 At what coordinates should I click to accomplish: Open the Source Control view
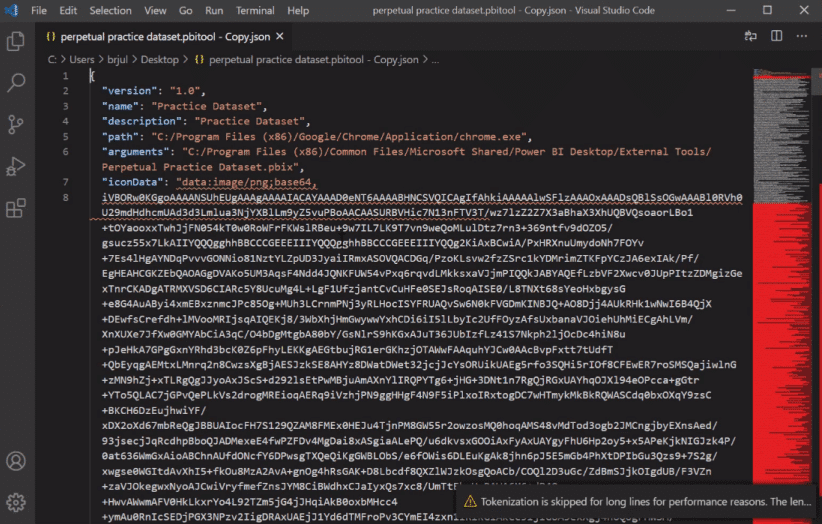(16, 124)
